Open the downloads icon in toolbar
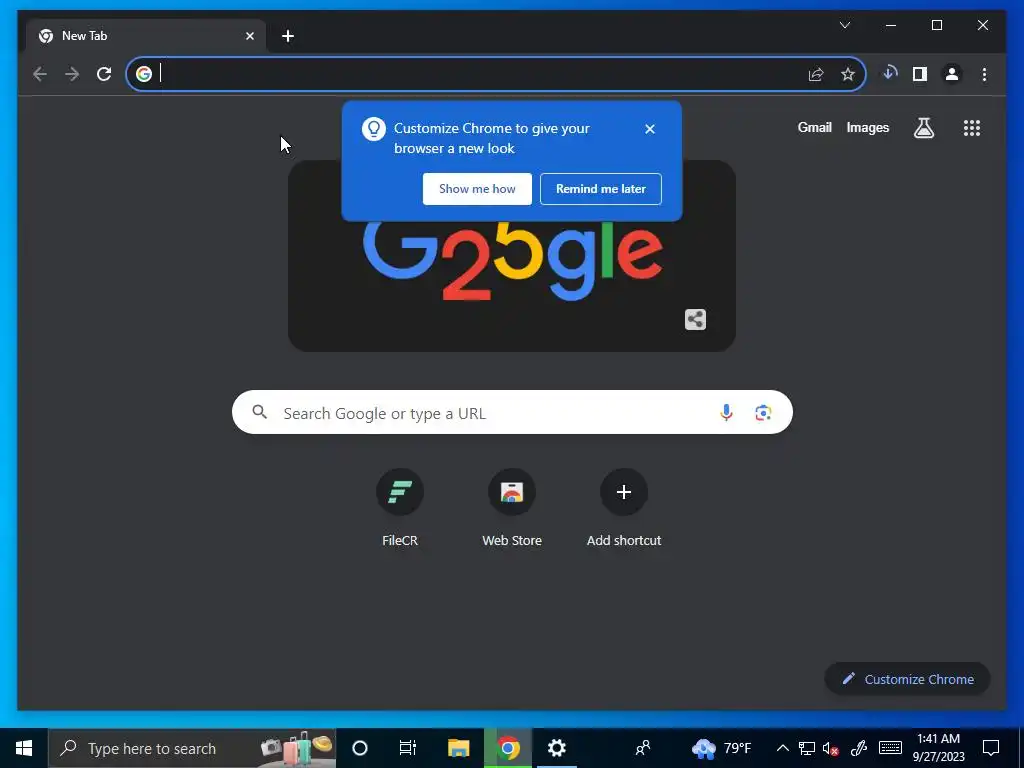This screenshot has height=768, width=1024. click(889, 74)
